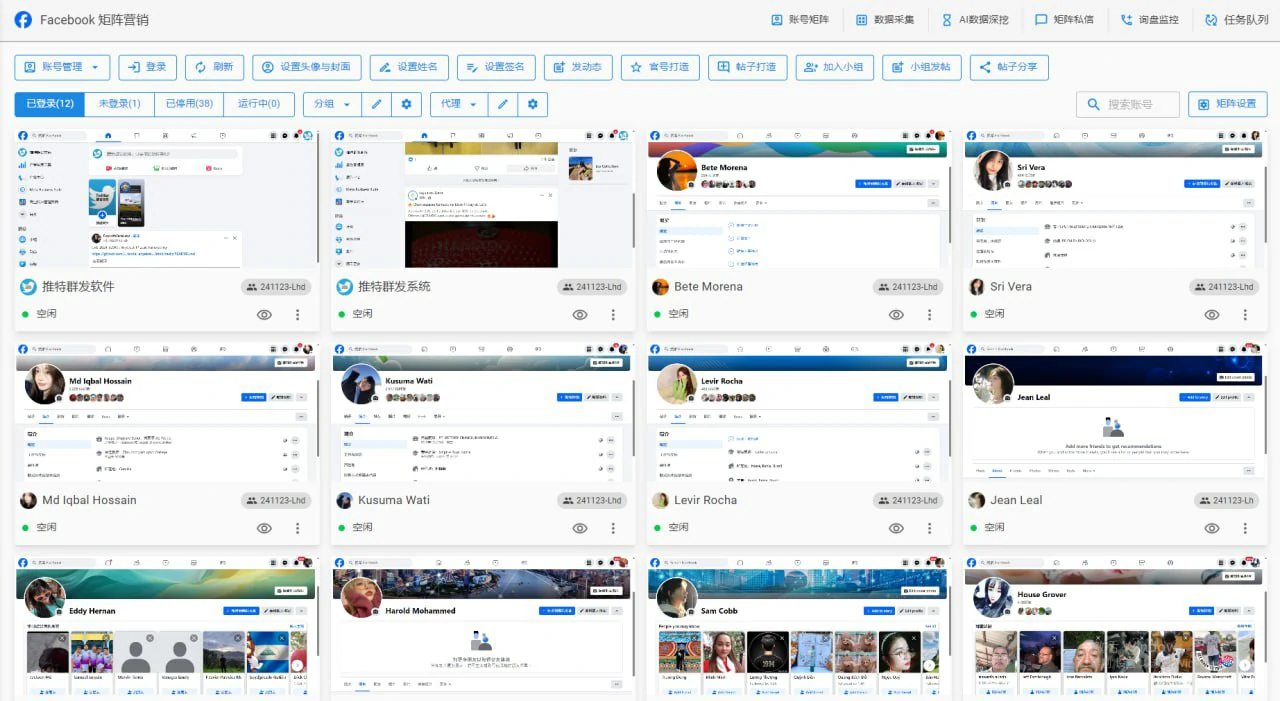Open the 代理 proxy dropdown
The height and width of the screenshot is (701, 1280).
[457, 103]
